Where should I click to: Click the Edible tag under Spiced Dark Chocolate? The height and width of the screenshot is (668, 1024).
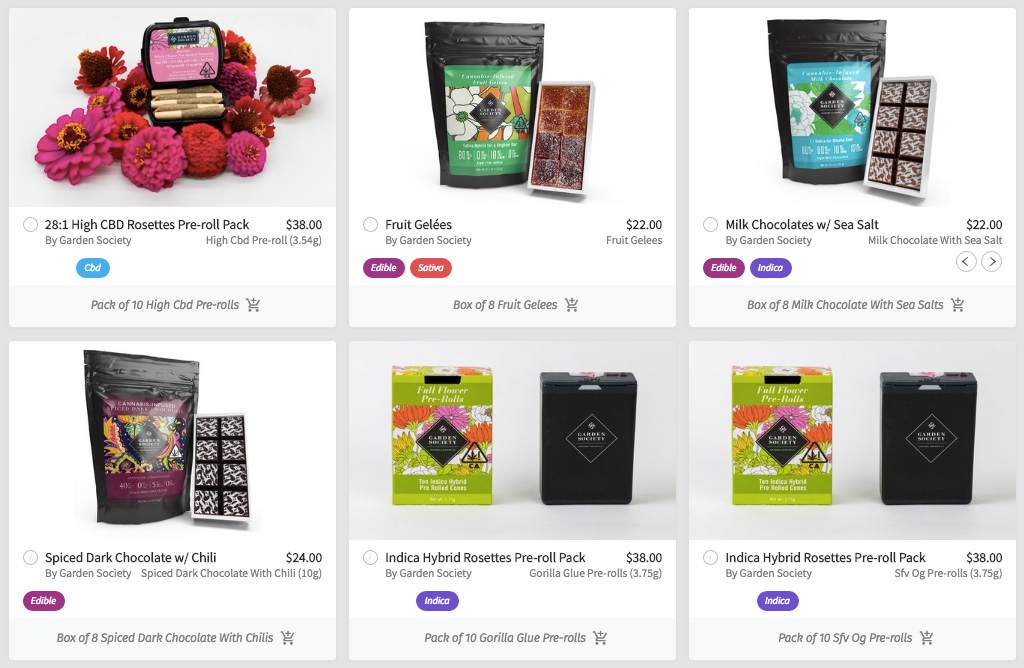[44, 601]
